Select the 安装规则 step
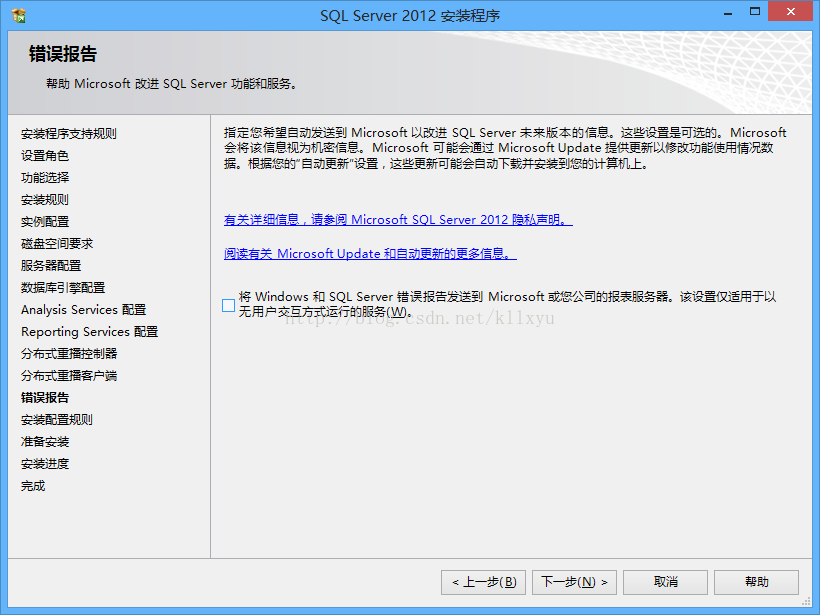 (44, 200)
